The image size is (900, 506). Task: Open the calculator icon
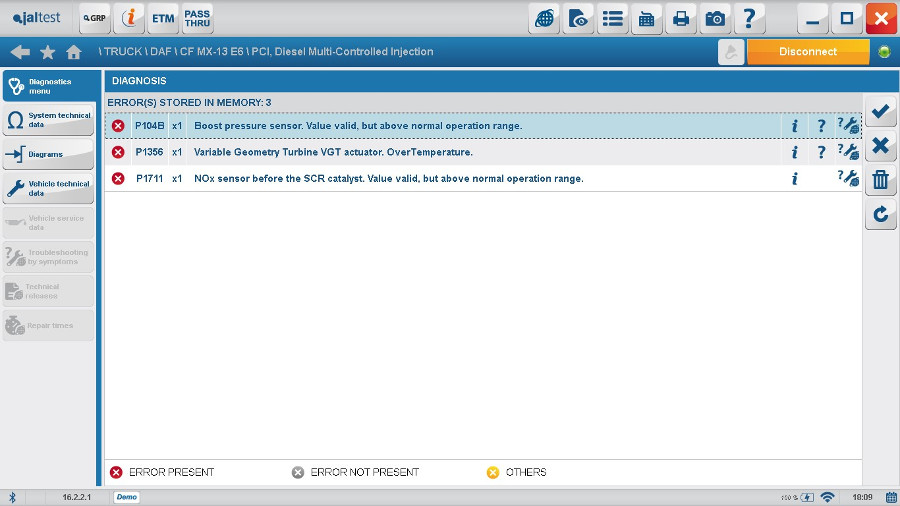[x=646, y=19]
